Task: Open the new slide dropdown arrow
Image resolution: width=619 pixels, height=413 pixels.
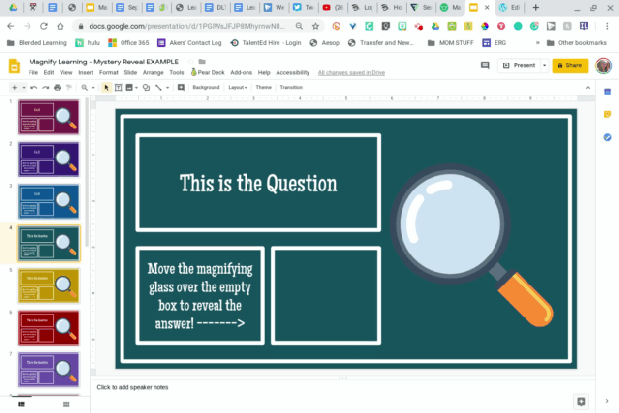Action: click(x=22, y=88)
